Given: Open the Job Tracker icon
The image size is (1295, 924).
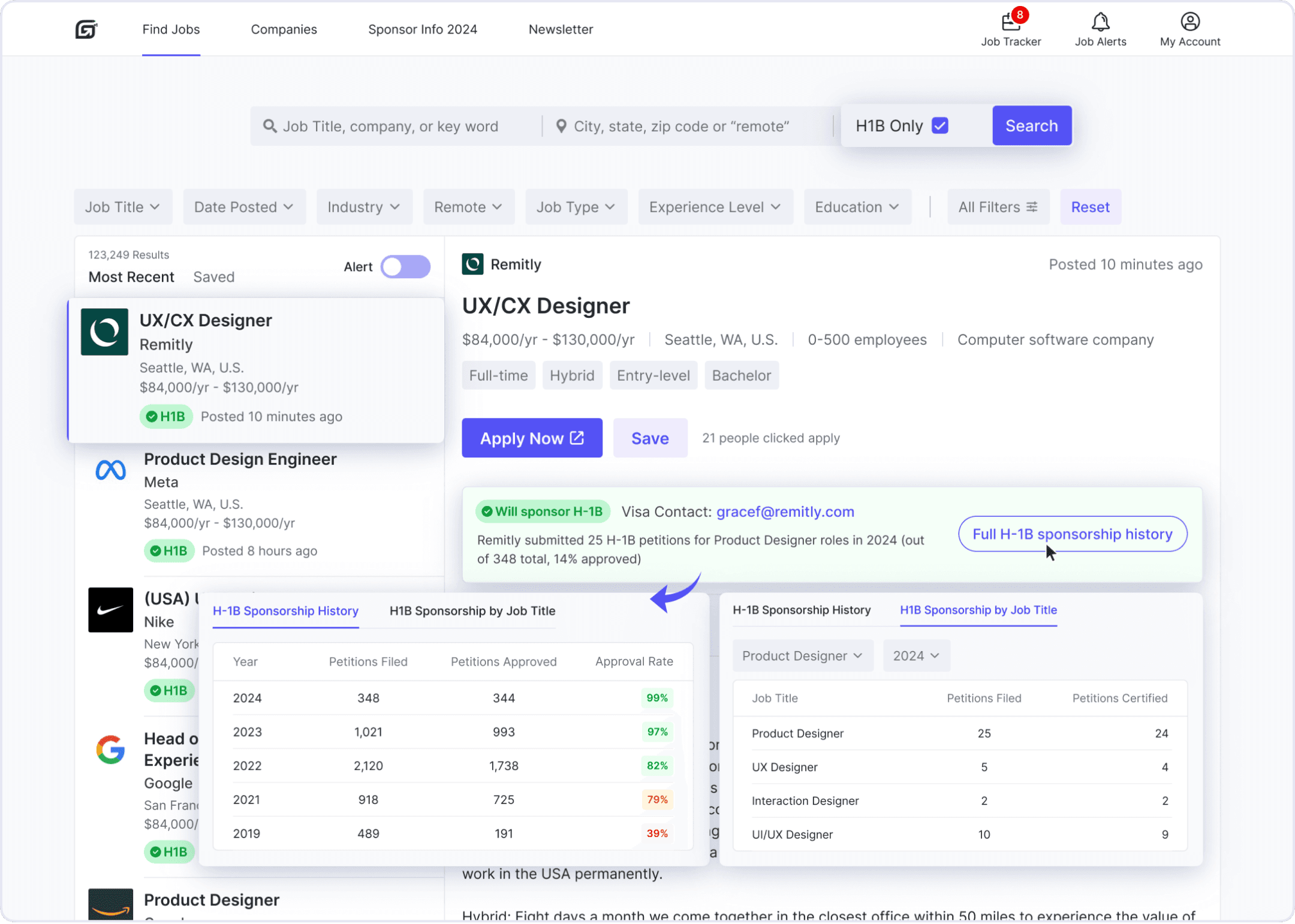Looking at the screenshot, I should click(x=1011, y=23).
